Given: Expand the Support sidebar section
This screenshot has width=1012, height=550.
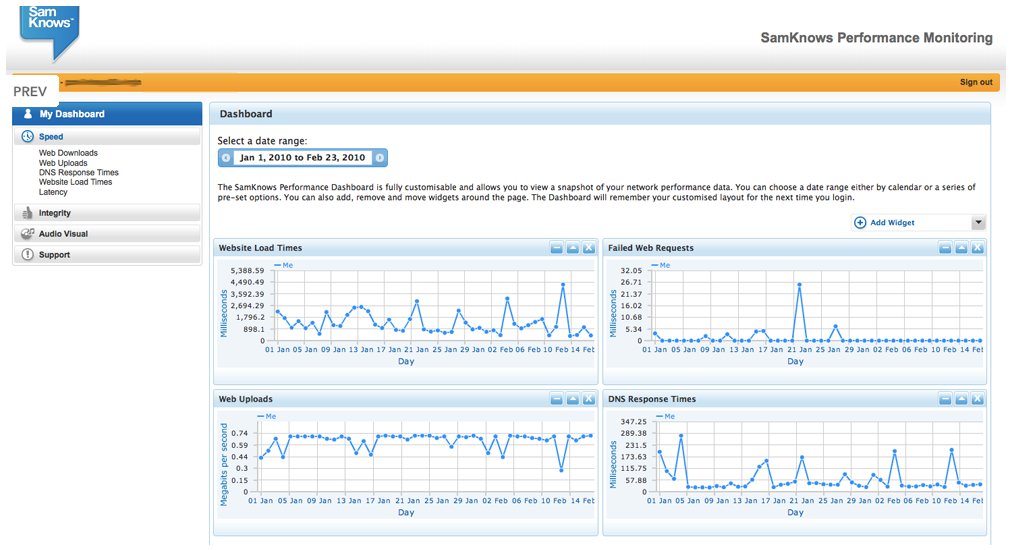Looking at the screenshot, I should 54,255.
